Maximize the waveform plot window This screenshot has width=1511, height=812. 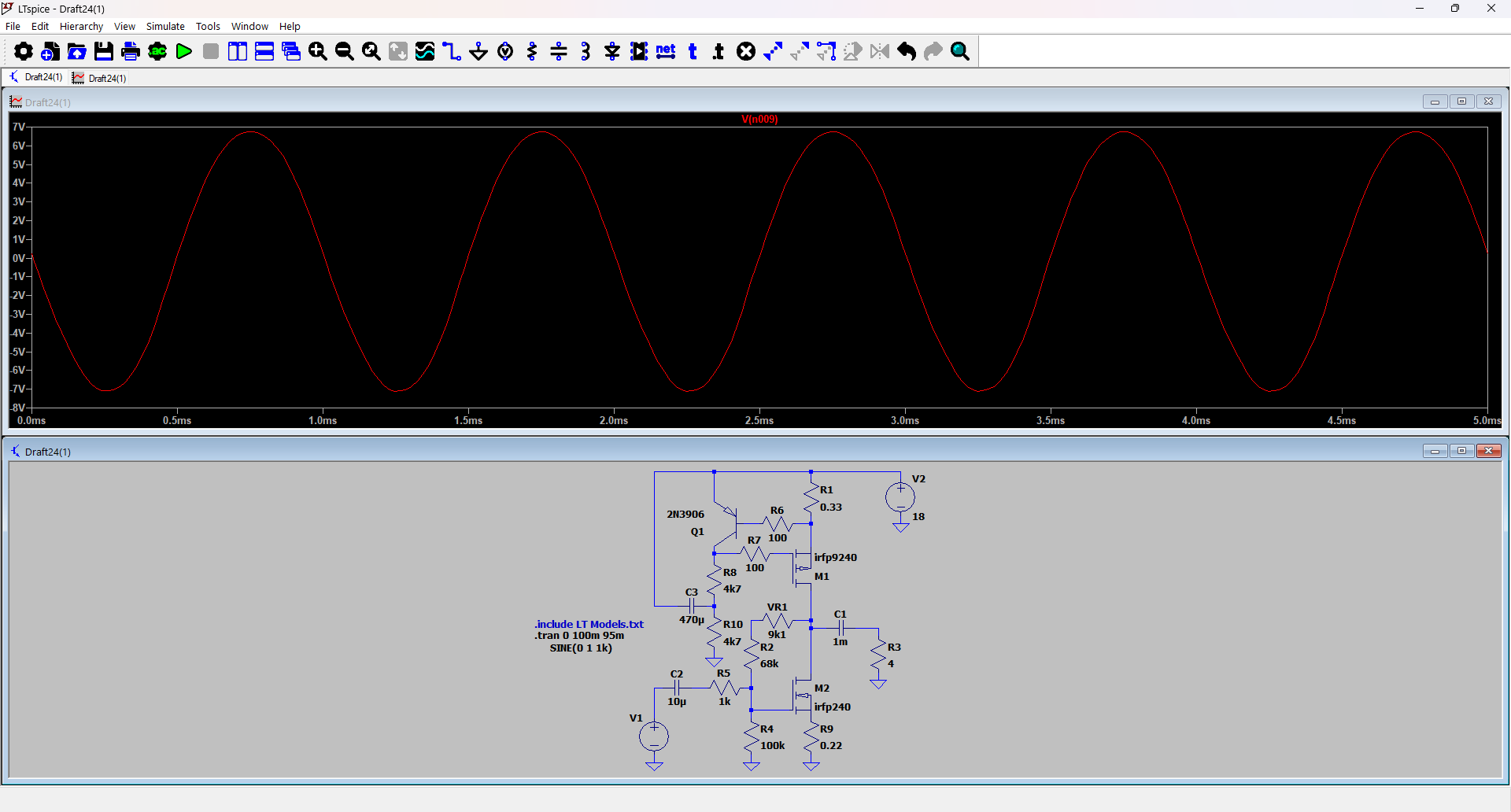[x=1461, y=101]
